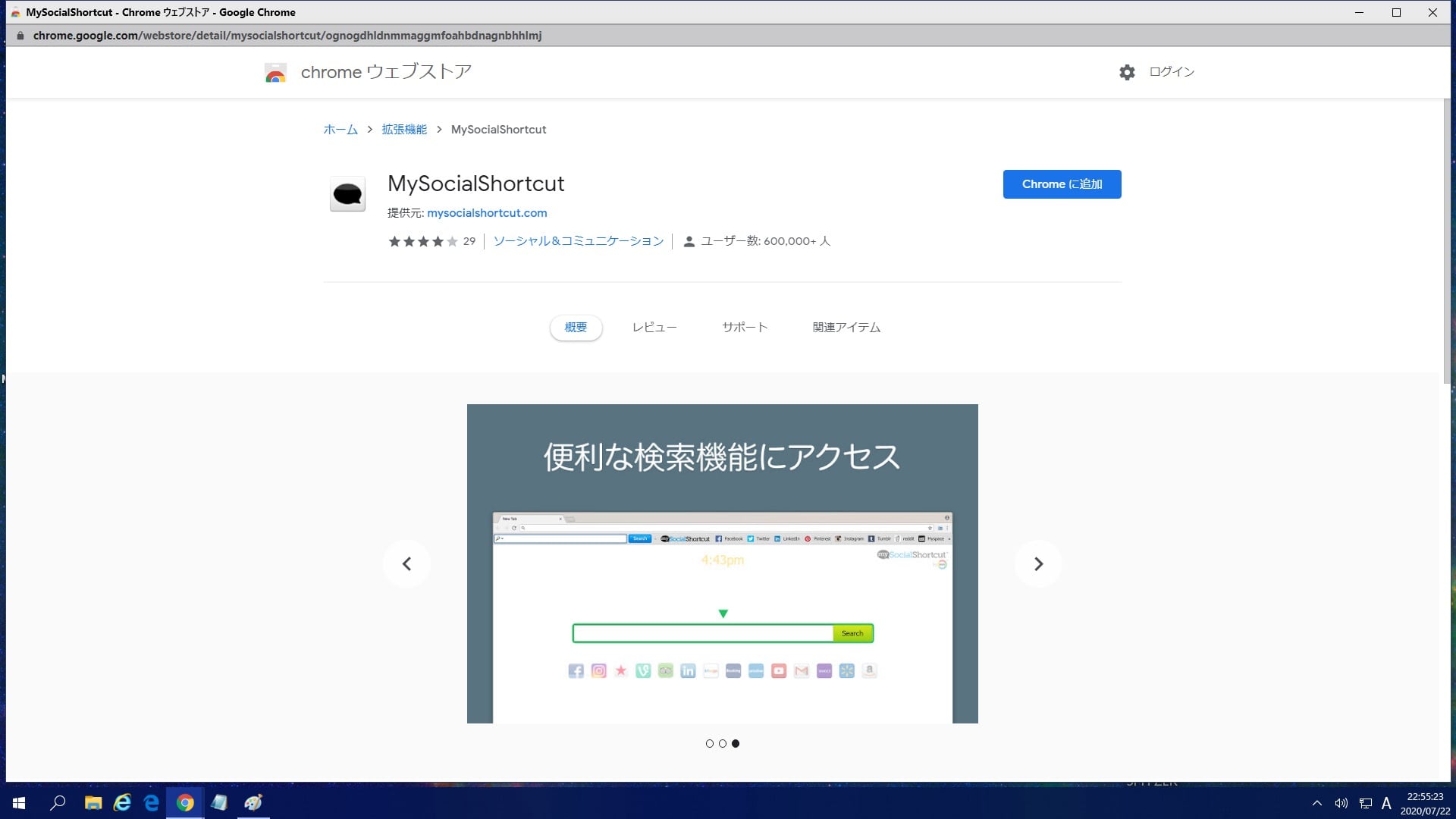Click the chrome ウェブストア title
This screenshot has width=1456, height=819.
coord(386,72)
